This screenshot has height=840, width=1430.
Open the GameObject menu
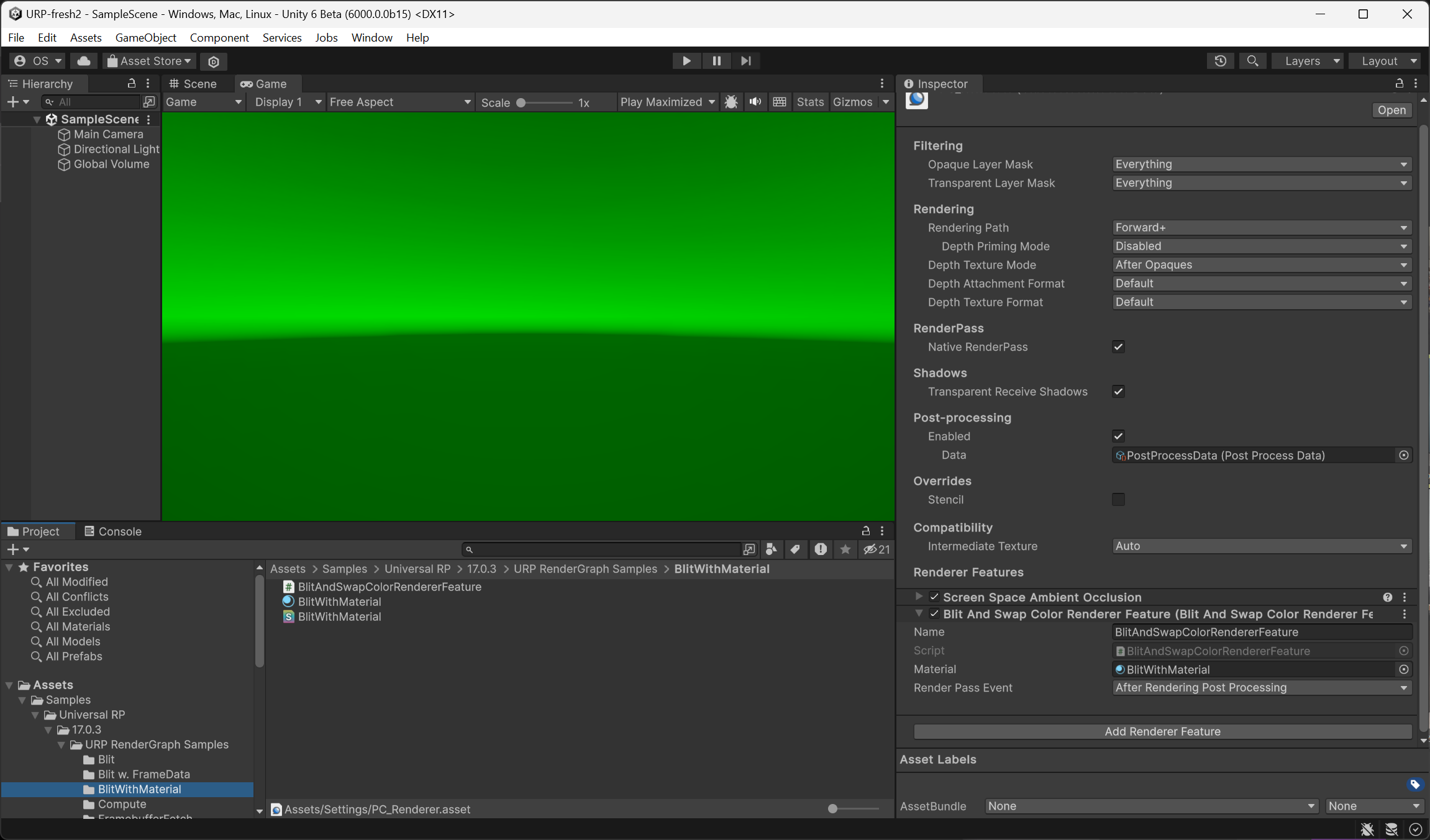click(145, 37)
